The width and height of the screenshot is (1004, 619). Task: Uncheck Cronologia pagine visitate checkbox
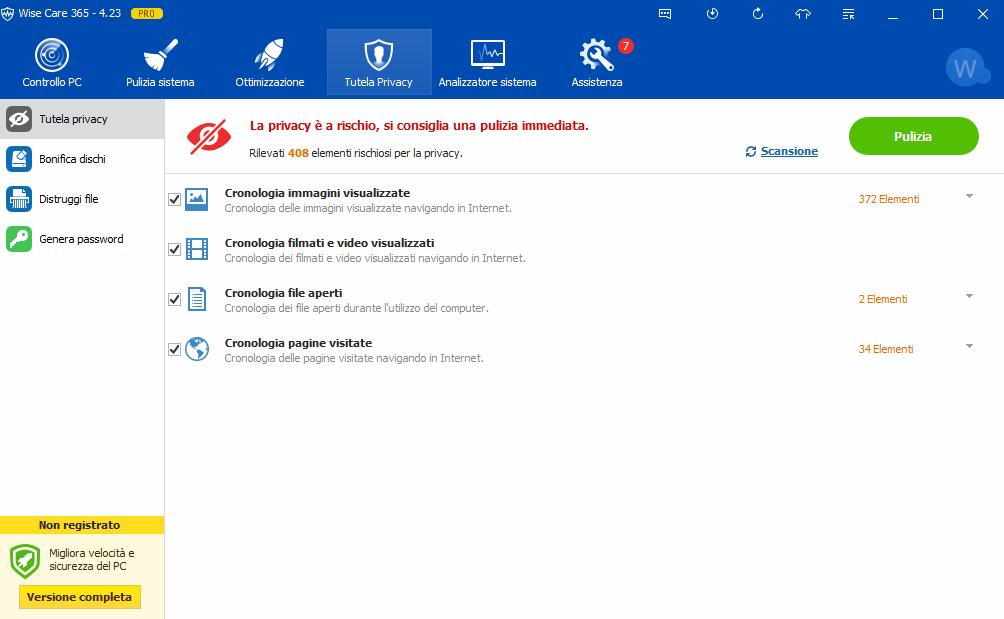174,349
